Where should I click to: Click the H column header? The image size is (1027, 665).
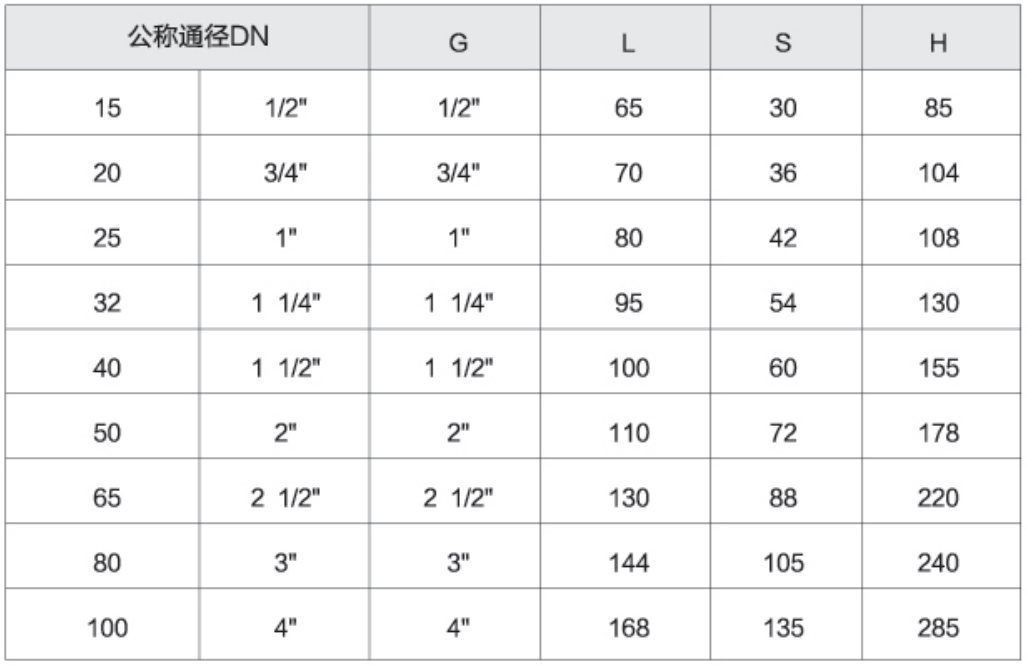tap(941, 37)
